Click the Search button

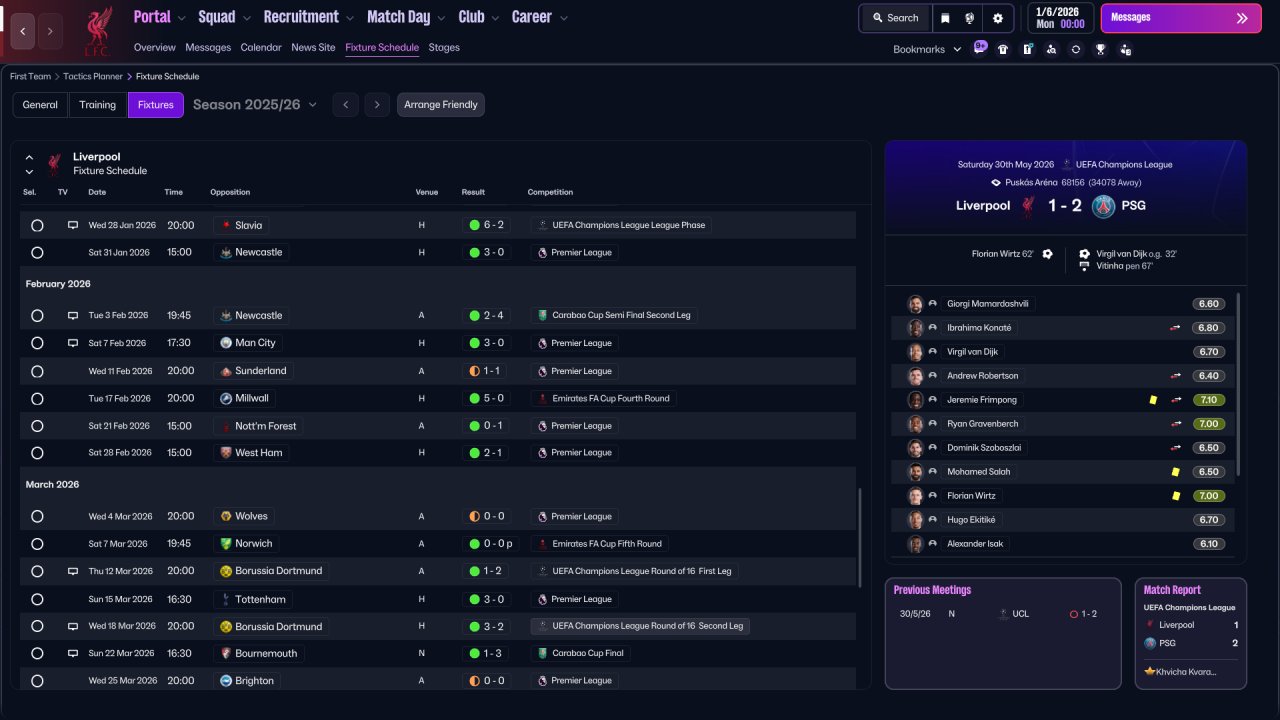click(x=895, y=18)
